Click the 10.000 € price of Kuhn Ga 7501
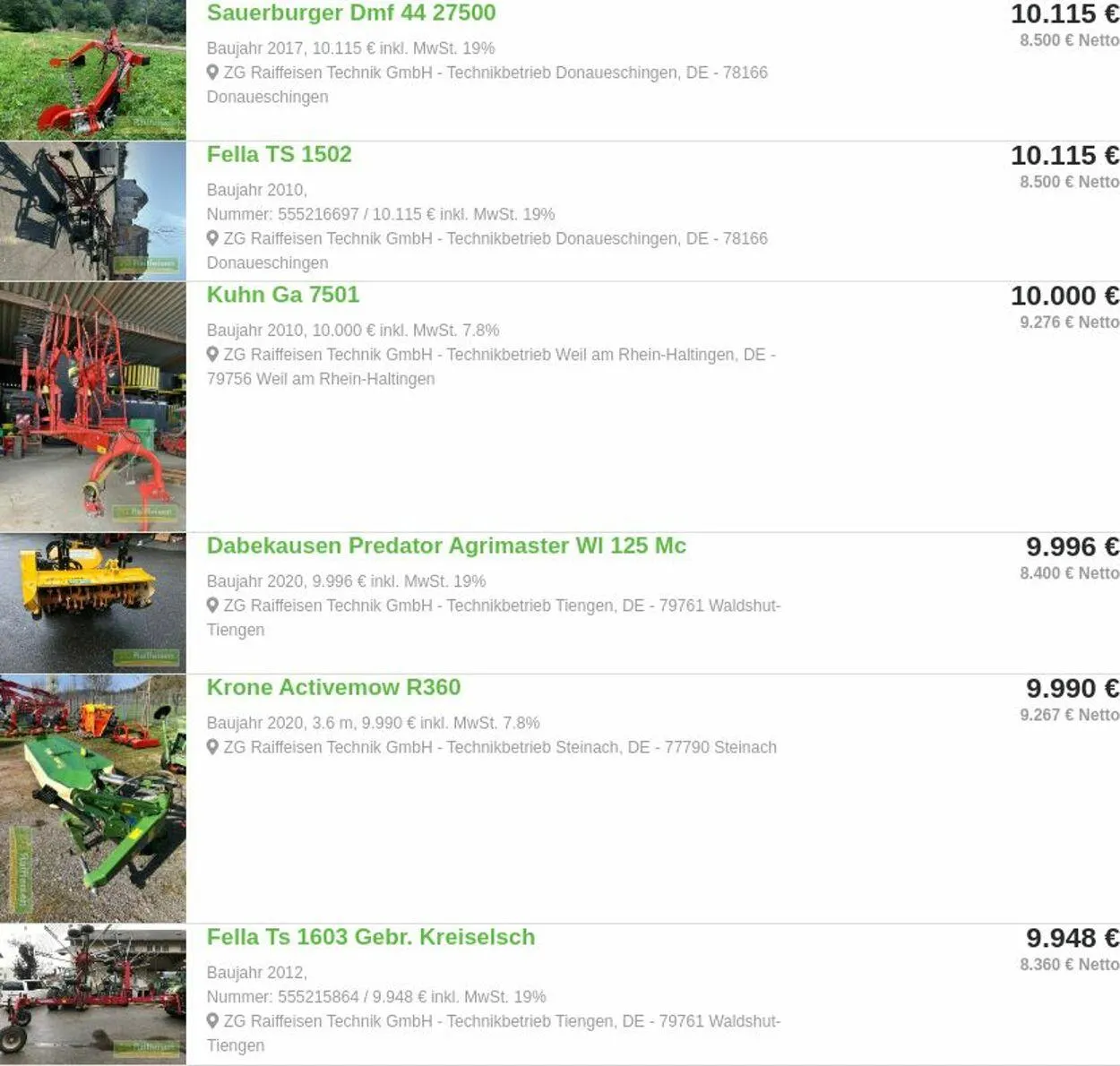The height and width of the screenshot is (1066, 1120). [x=1064, y=296]
